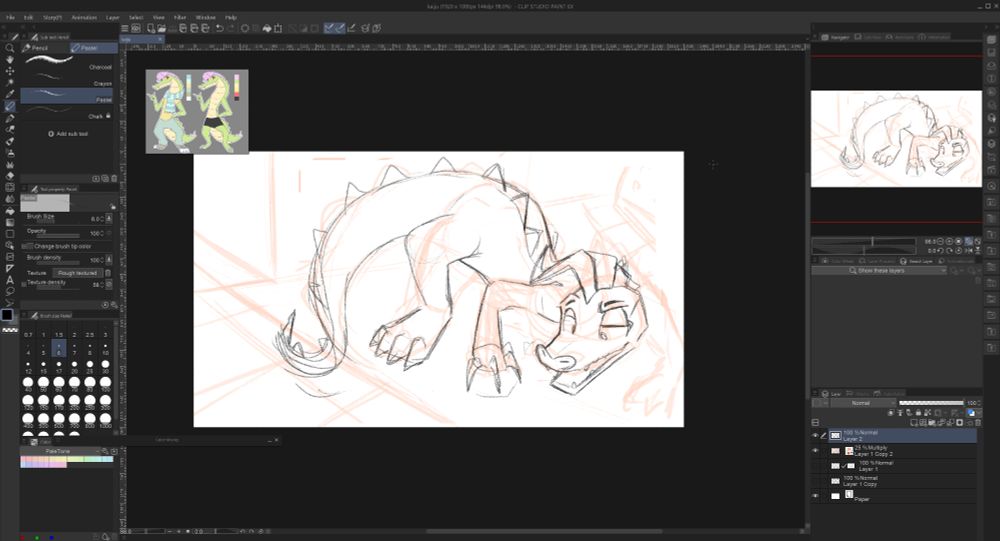1000x541 pixels.
Task: Select the Eyedropper tool
Action: (10, 94)
